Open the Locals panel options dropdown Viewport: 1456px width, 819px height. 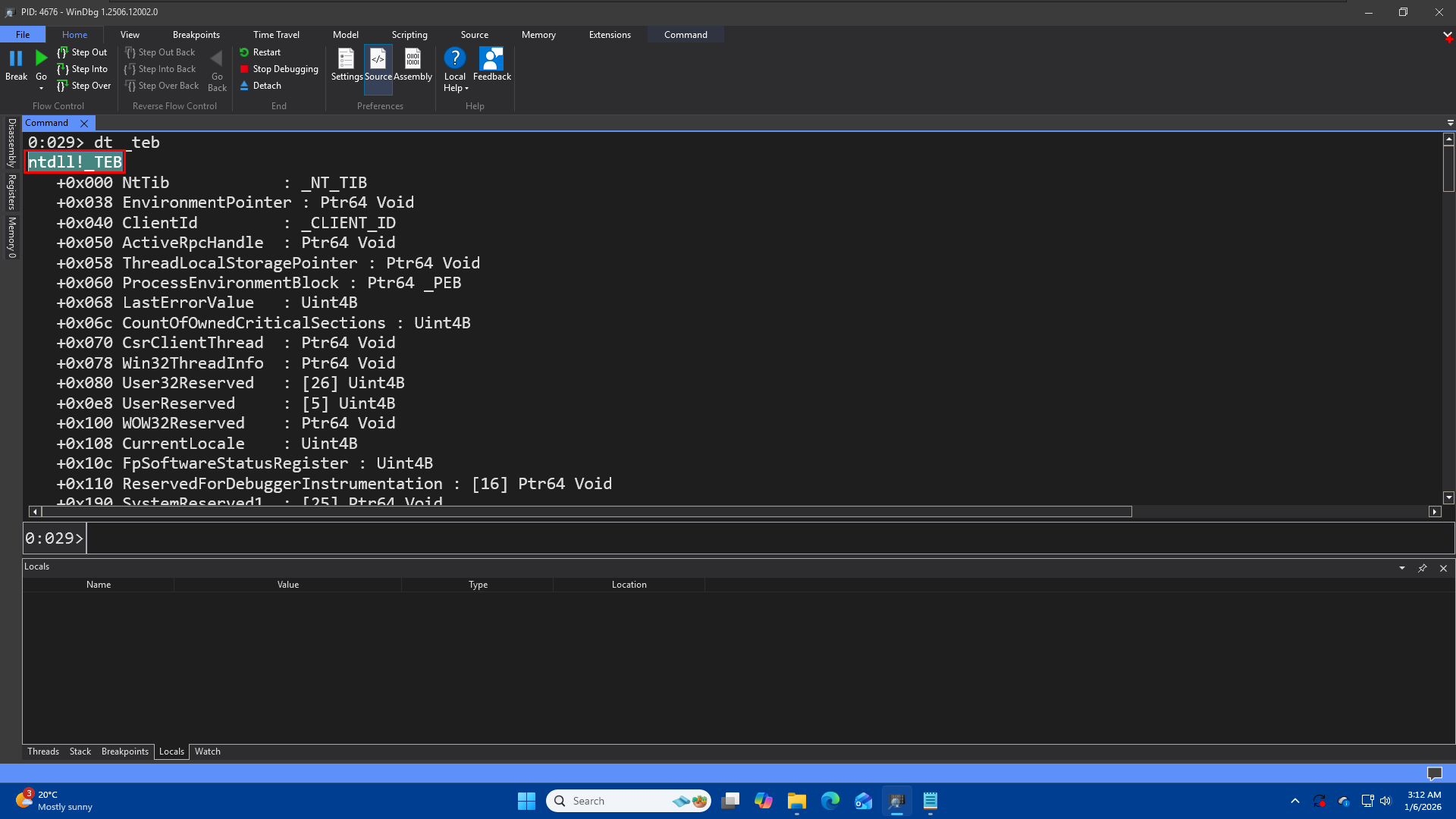point(1402,568)
